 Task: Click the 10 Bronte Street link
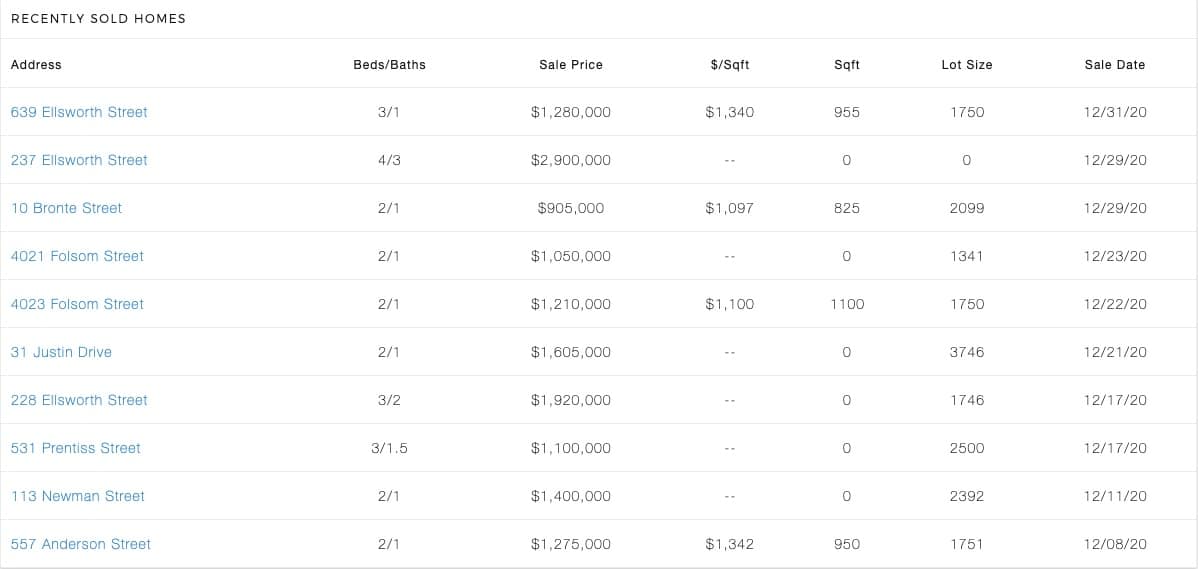coord(66,209)
